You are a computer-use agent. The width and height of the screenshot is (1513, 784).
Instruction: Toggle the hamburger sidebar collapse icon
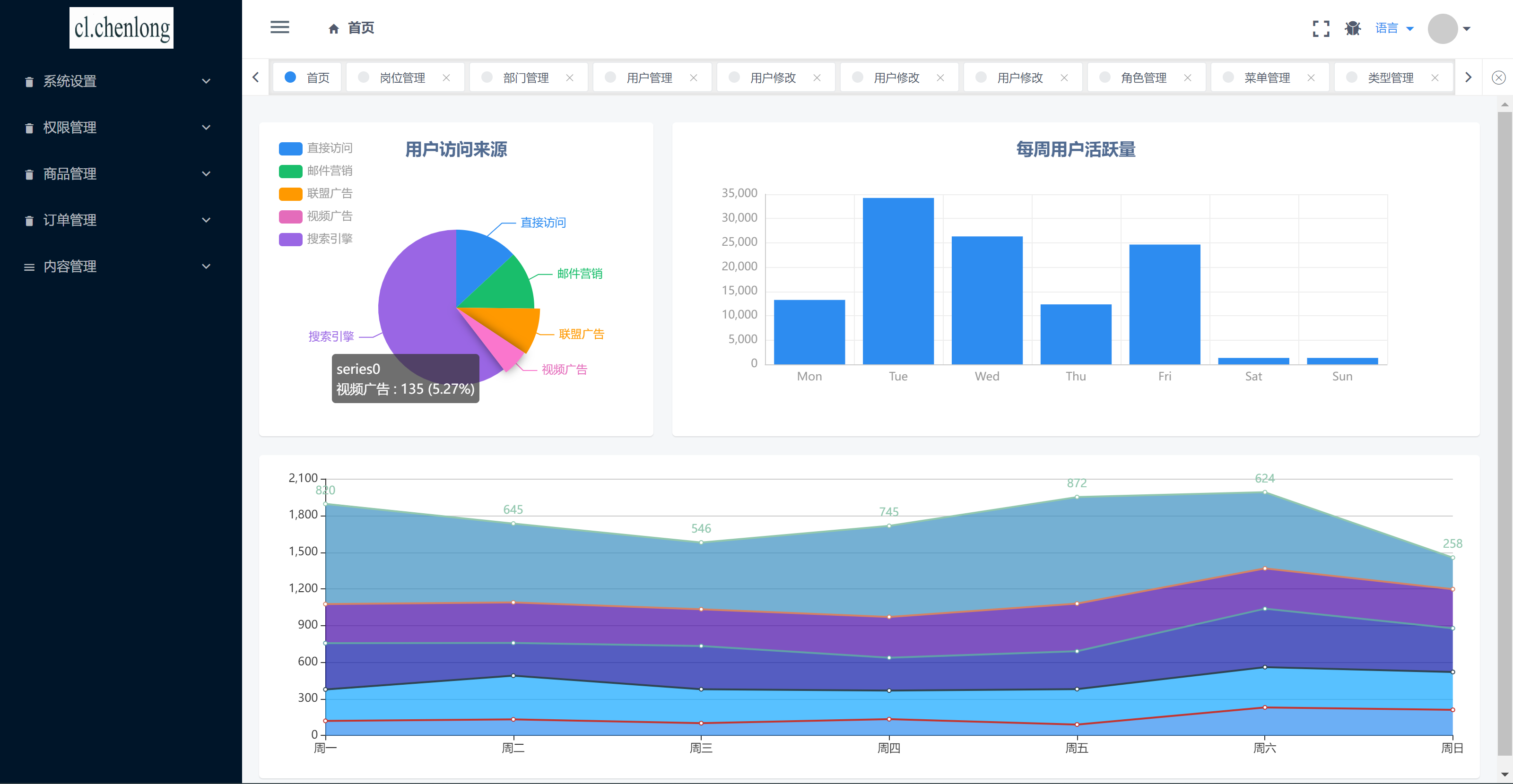coord(279,27)
